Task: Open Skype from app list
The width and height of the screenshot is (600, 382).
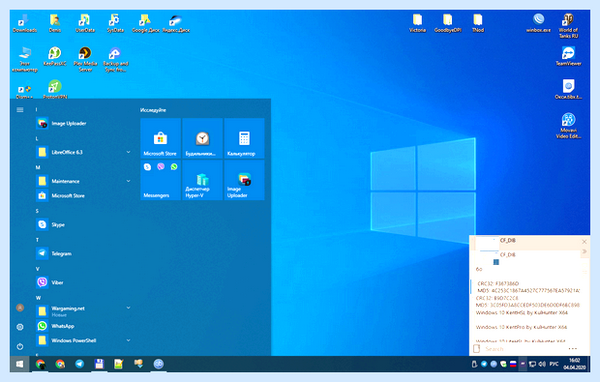Action: point(83,224)
